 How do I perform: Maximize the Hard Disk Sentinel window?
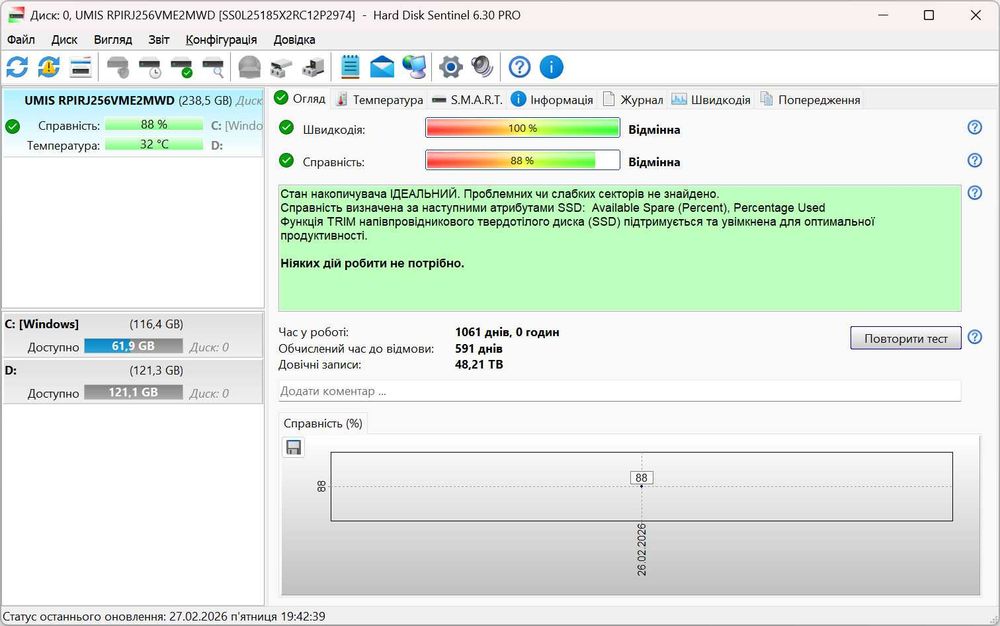pyautogui.click(x=929, y=15)
